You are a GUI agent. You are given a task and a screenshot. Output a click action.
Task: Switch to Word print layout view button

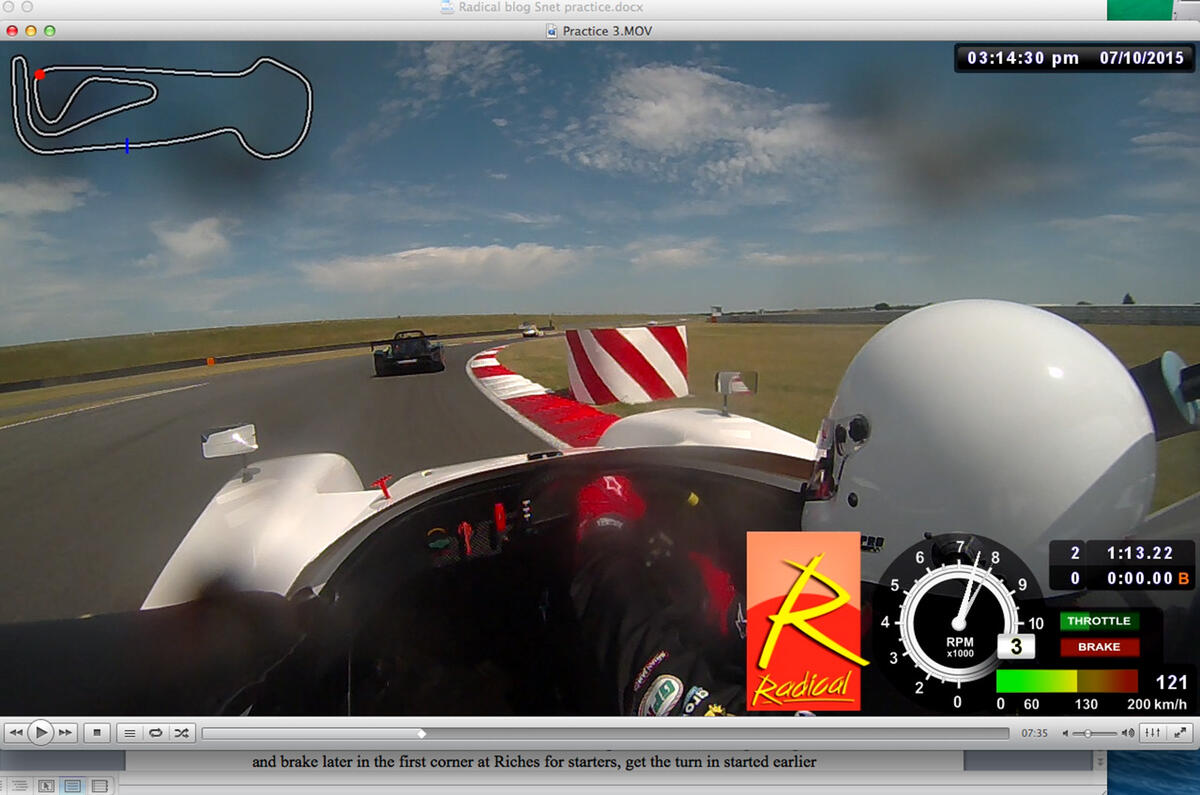72,786
